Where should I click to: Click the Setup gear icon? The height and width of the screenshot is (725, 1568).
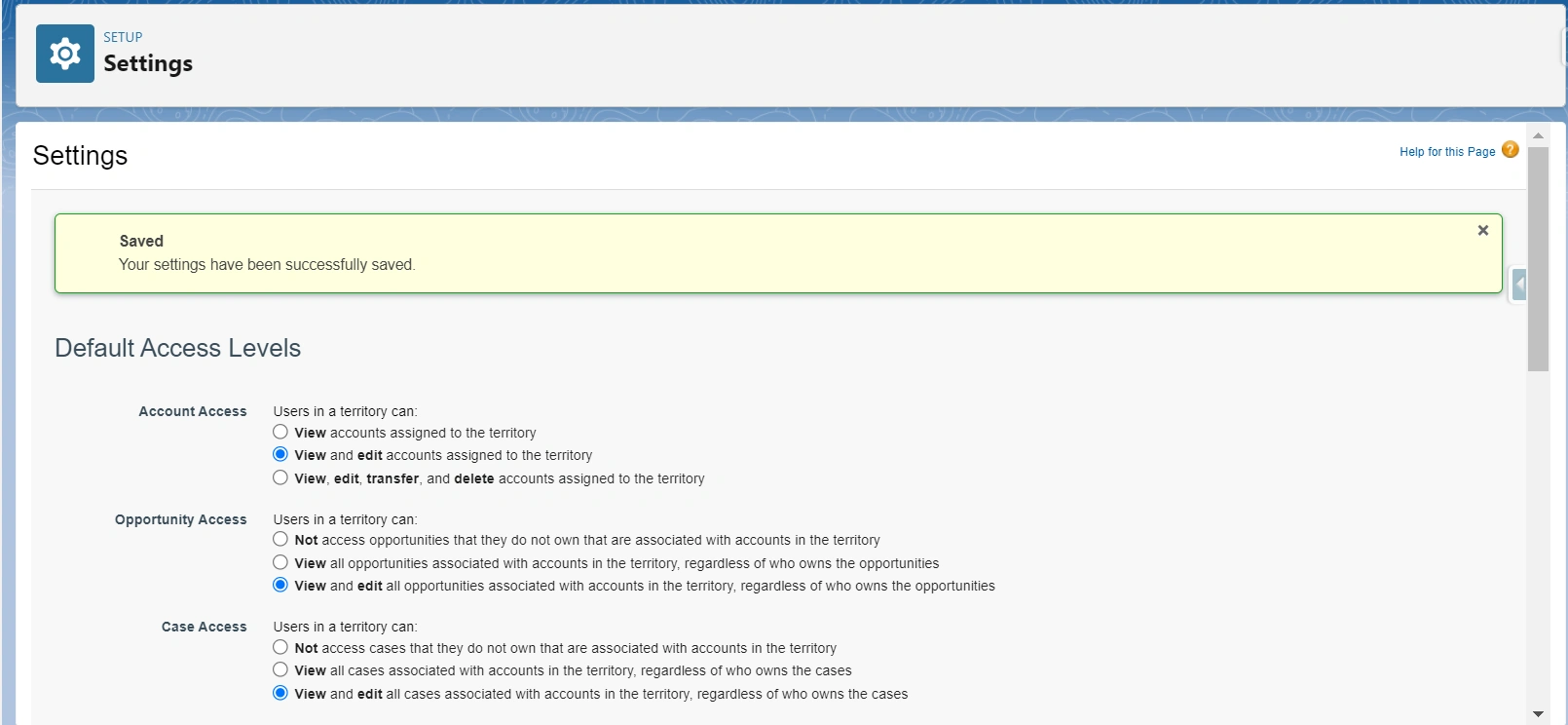pos(65,54)
